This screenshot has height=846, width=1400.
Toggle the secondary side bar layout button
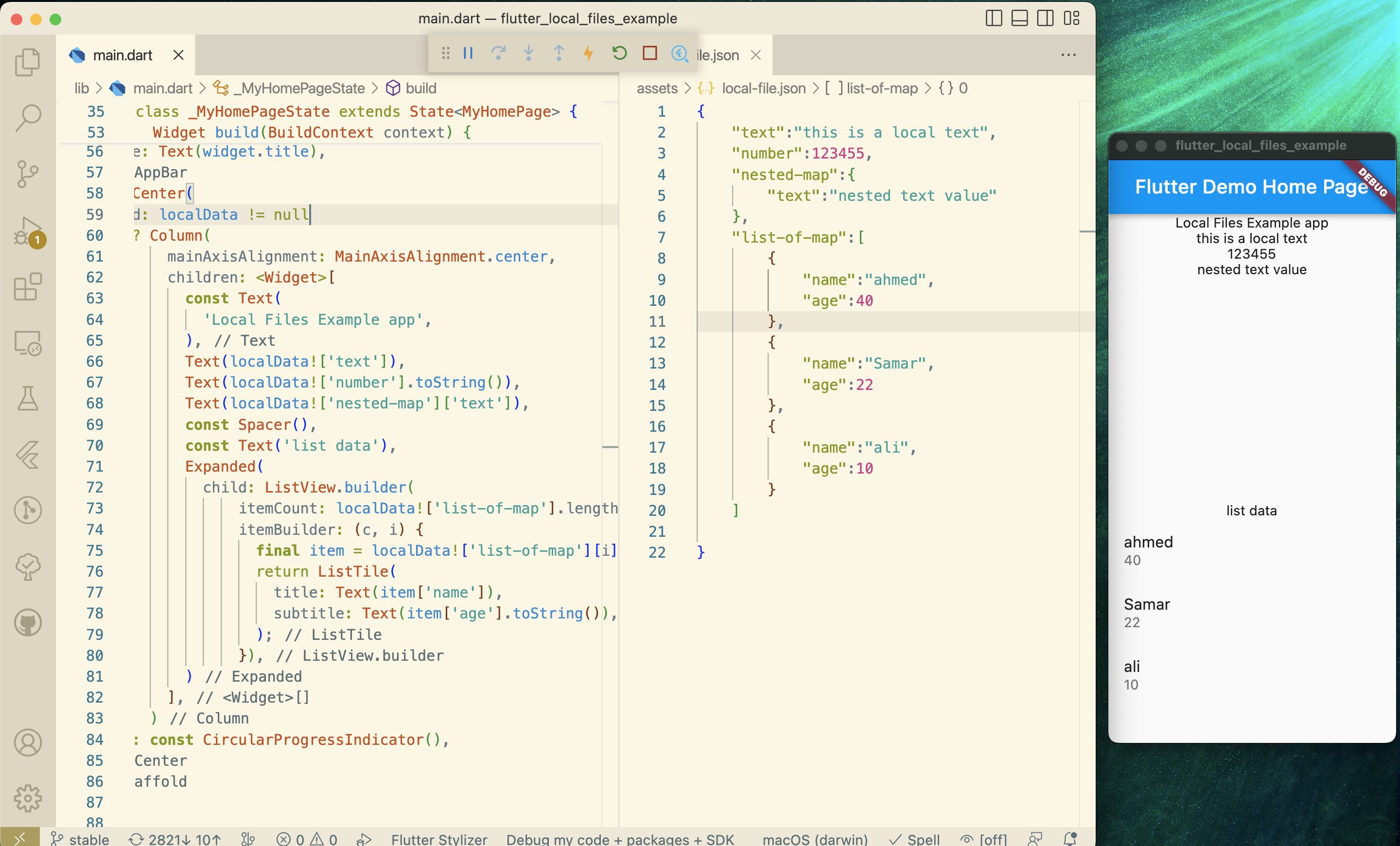(1045, 18)
